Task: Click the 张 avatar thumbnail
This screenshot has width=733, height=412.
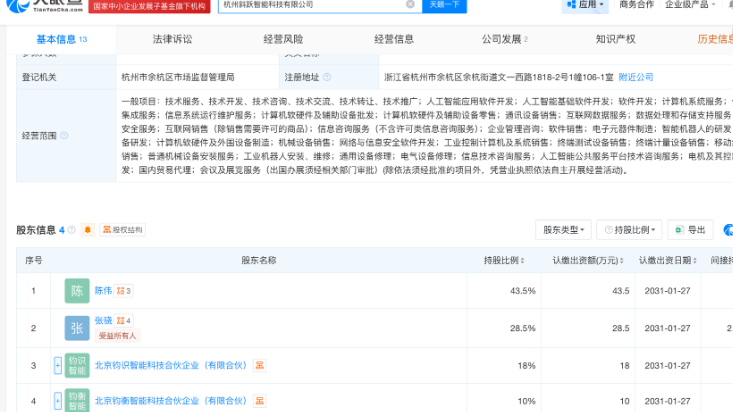Action: 77,328
